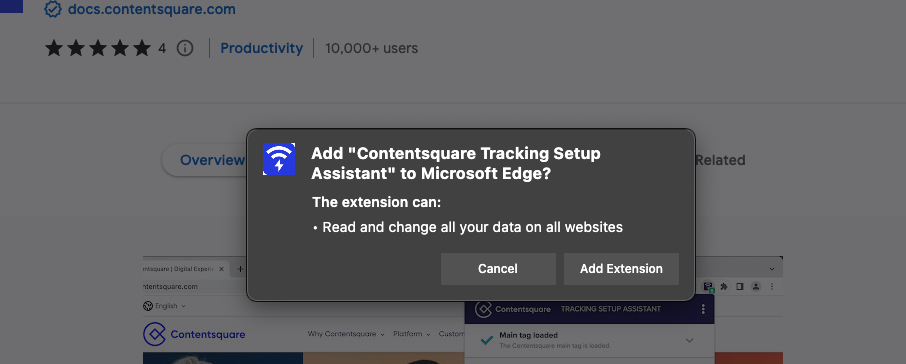Switch to the Overview tab
The image size is (906, 364).
point(212,160)
